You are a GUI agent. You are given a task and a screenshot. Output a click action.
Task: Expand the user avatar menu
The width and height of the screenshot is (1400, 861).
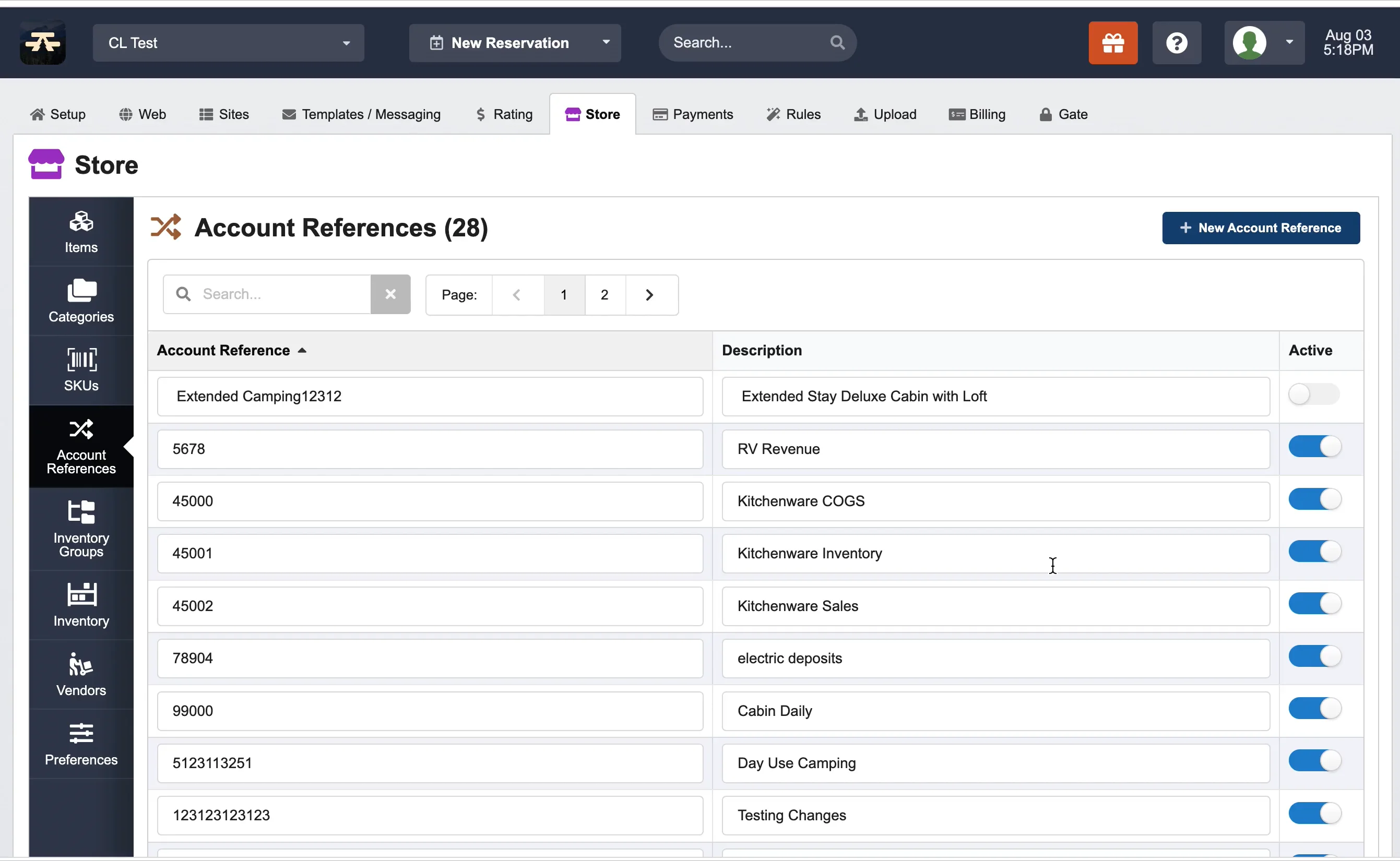1263,43
